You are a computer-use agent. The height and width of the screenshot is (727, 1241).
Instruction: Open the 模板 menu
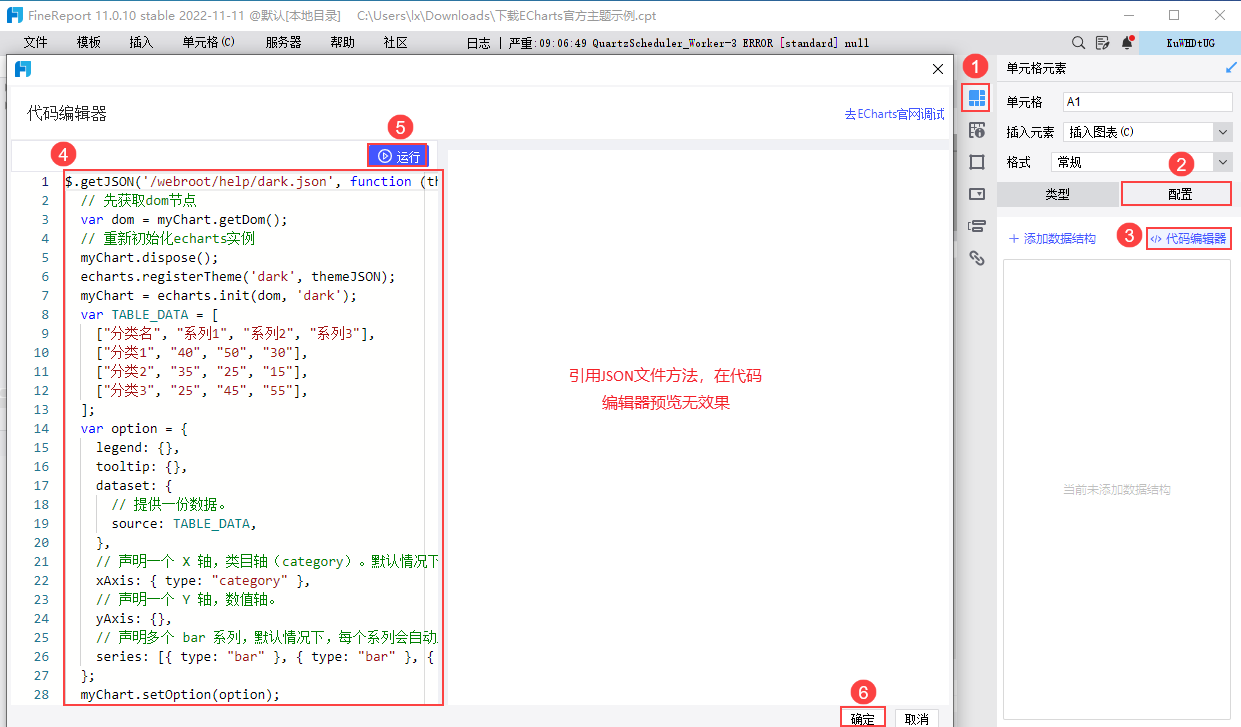tap(89, 43)
